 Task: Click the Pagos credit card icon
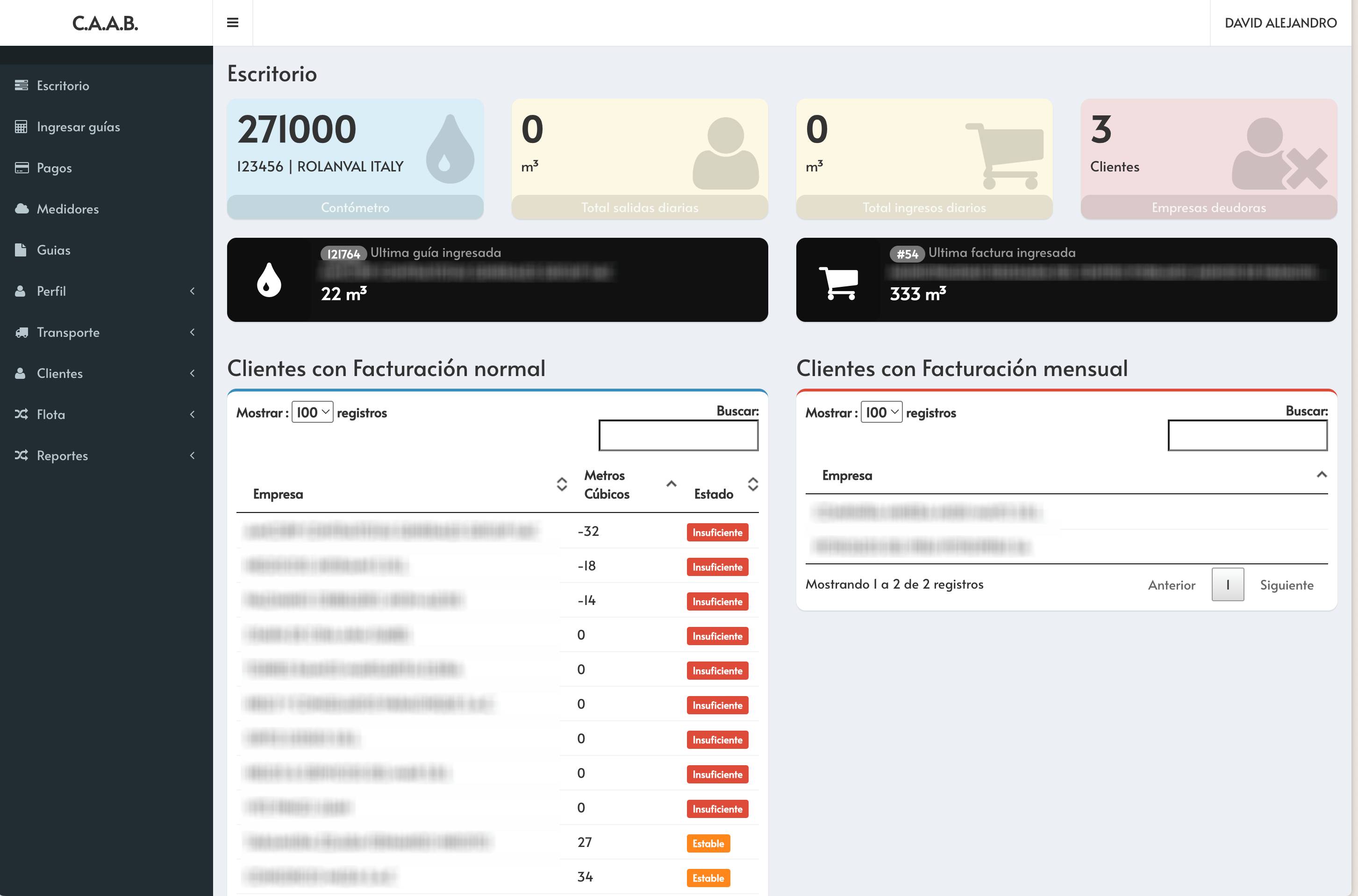point(21,167)
